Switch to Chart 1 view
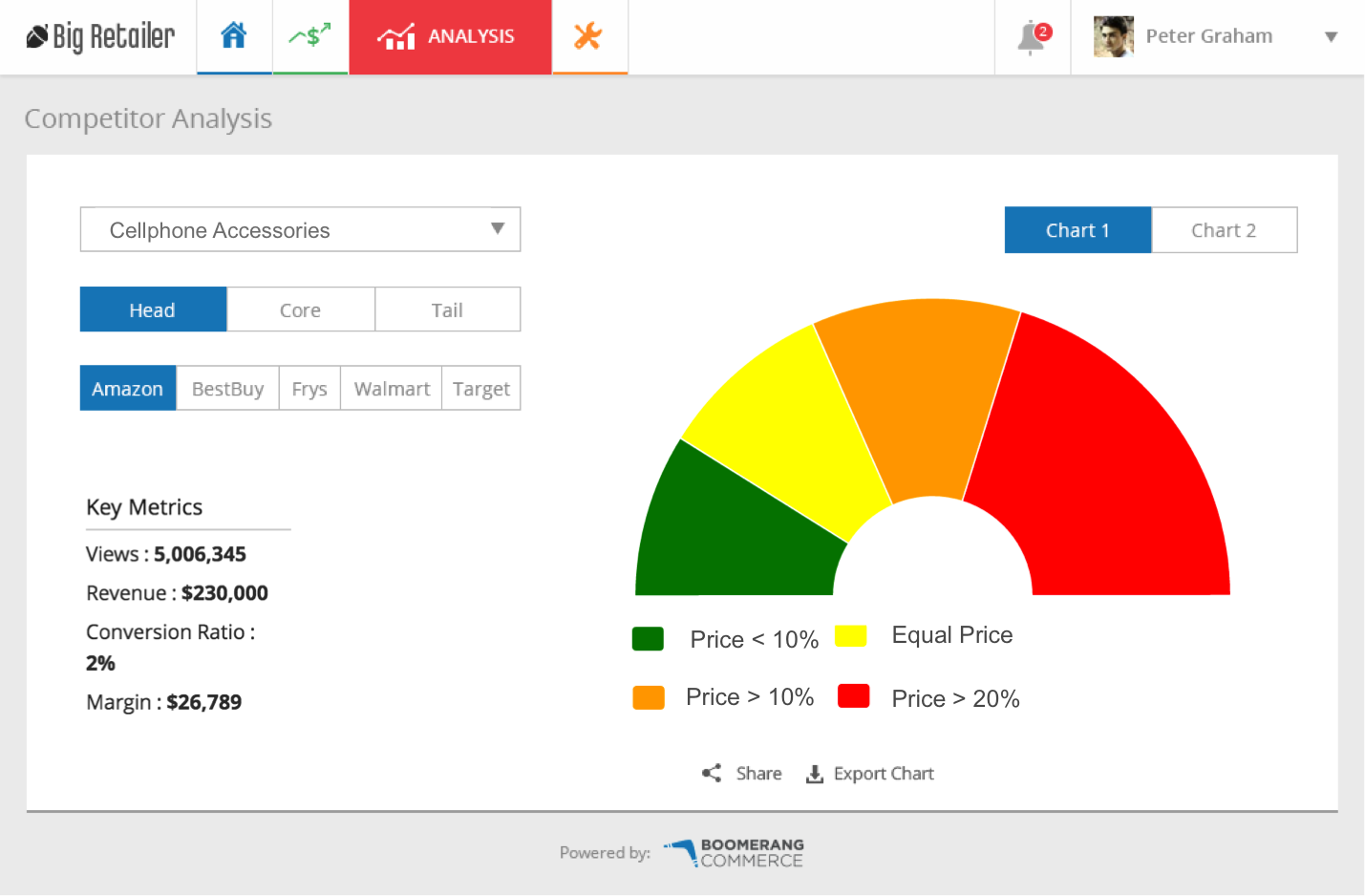Image resolution: width=1365 pixels, height=896 pixels. click(1077, 230)
